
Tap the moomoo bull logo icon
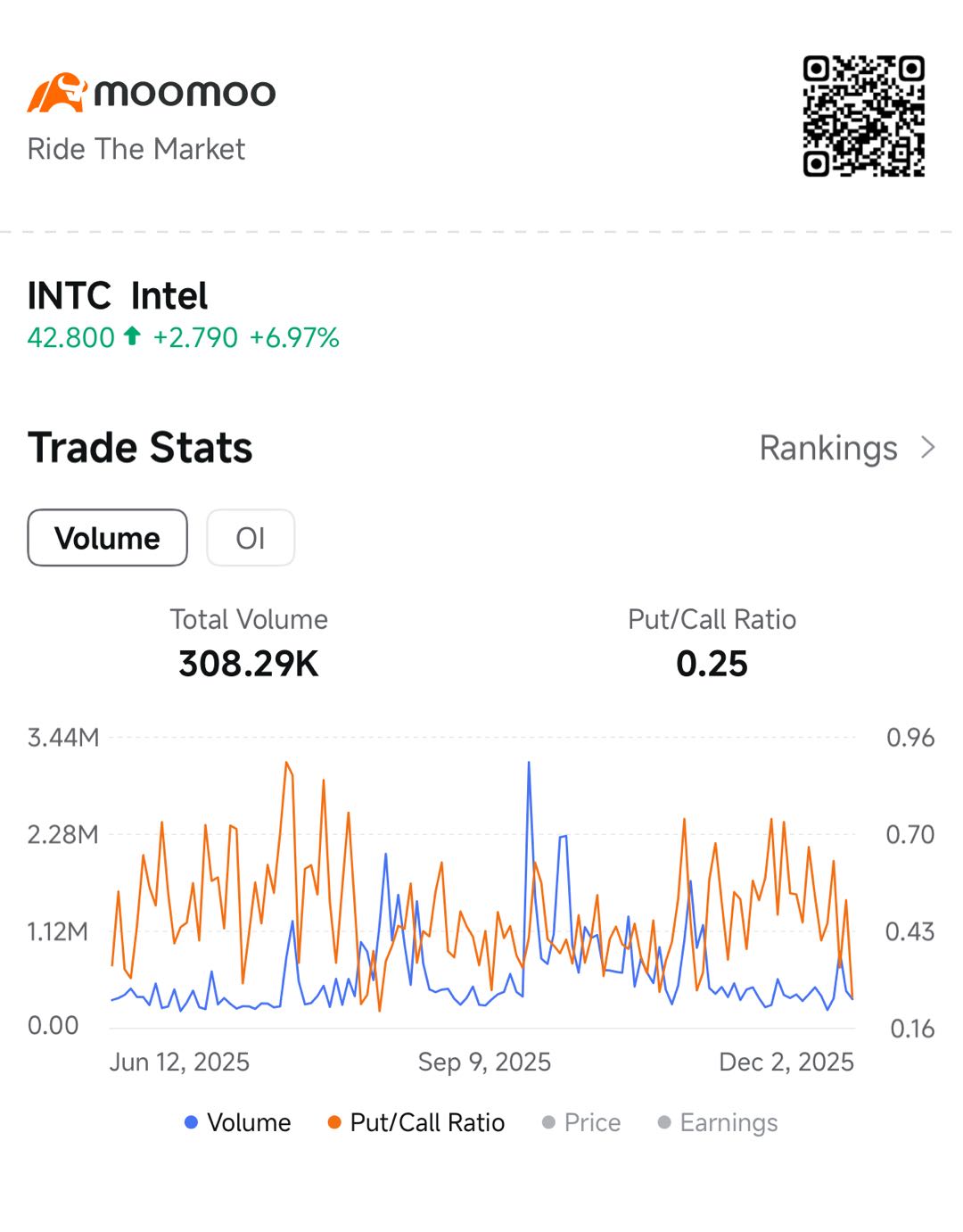58,93
